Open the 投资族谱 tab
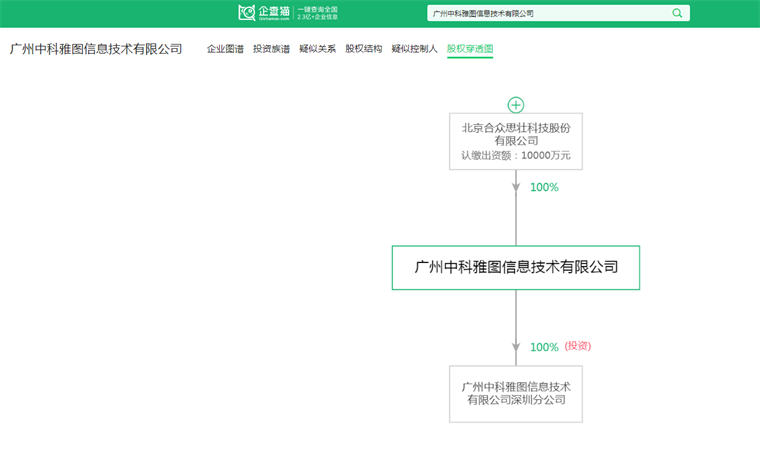Viewport: 760px width, 456px height. 271,49
